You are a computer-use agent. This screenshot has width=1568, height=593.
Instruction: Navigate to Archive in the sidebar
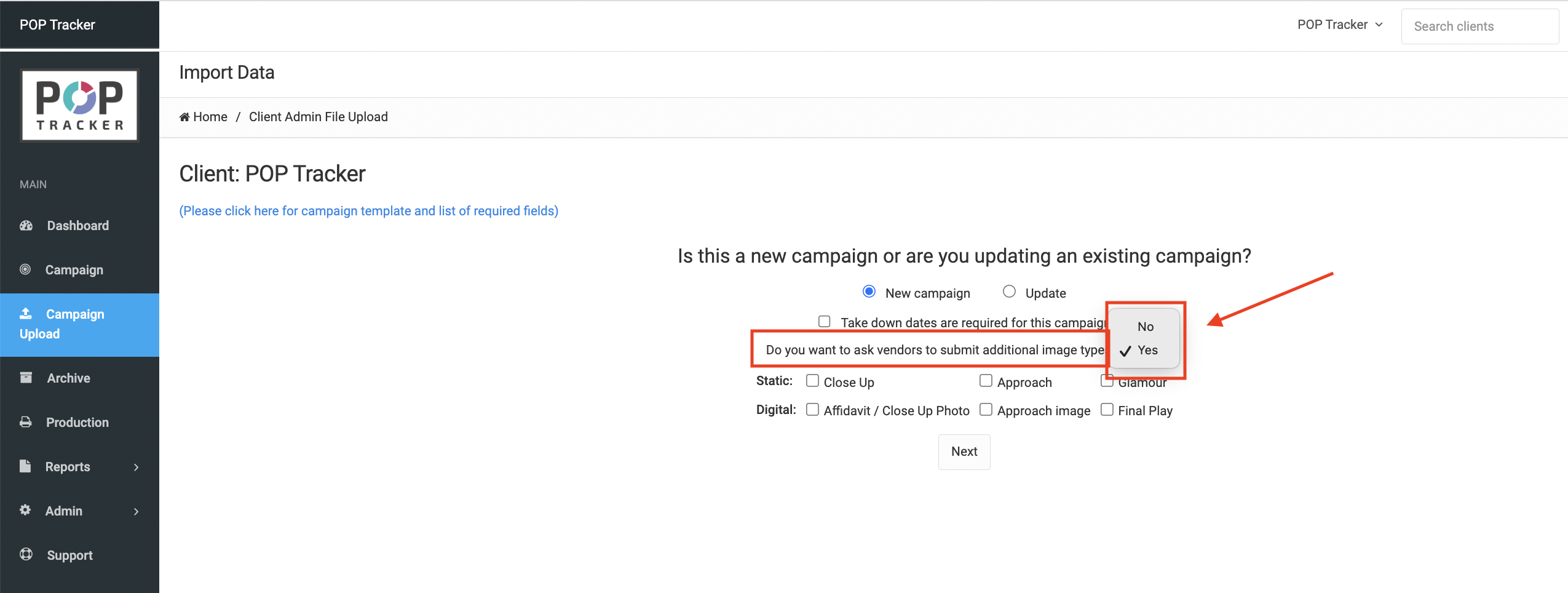pyautogui.click(x=79, y=378)
